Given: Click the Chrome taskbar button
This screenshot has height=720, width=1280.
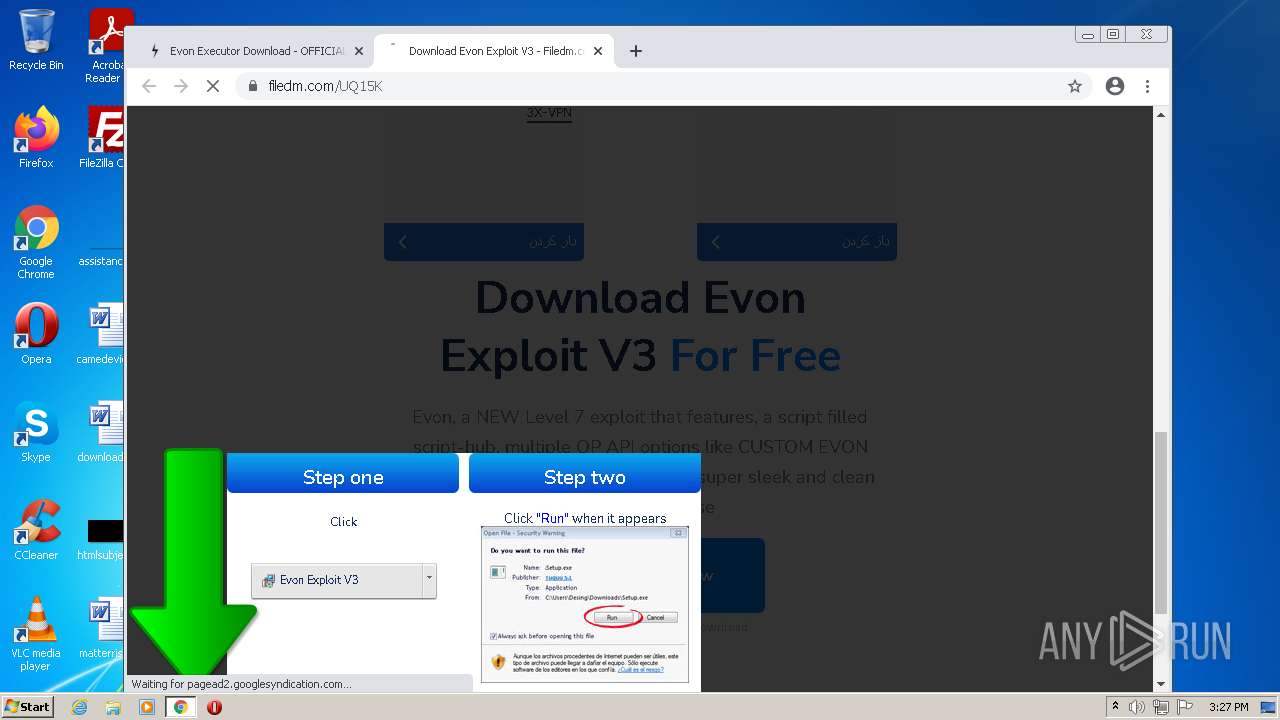Looking at the screenshot, I should 180,707.
